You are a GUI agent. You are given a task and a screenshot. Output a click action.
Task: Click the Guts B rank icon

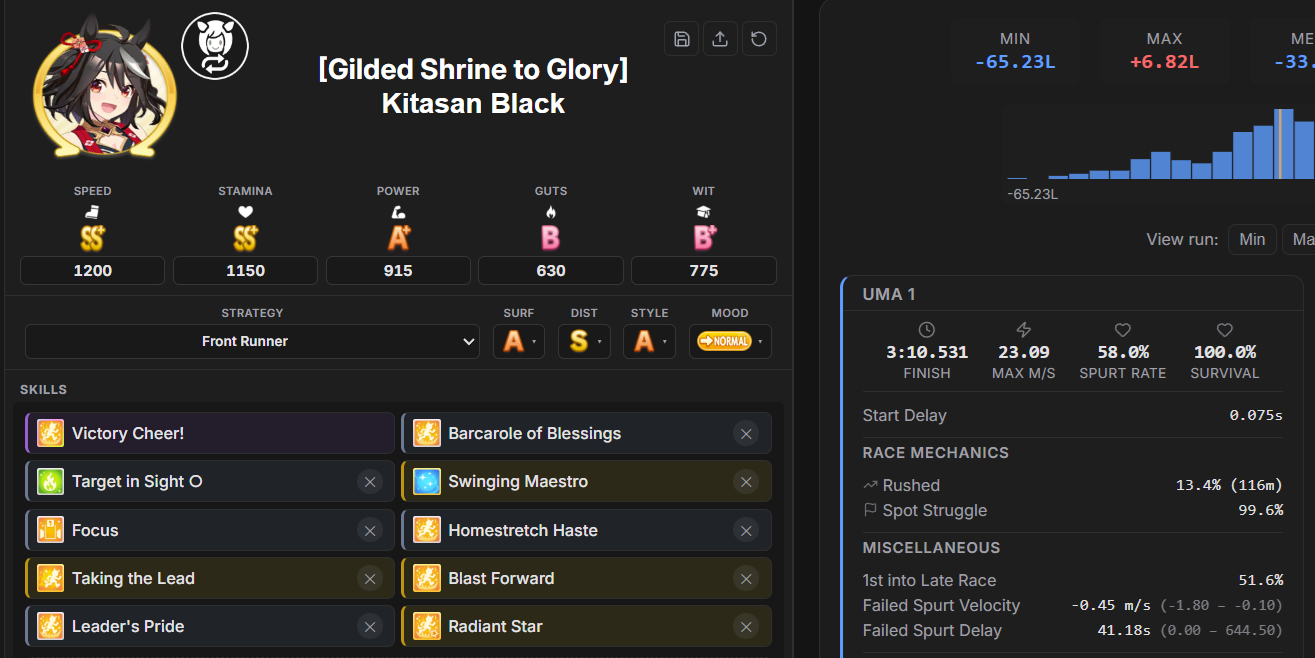(551, 237)
